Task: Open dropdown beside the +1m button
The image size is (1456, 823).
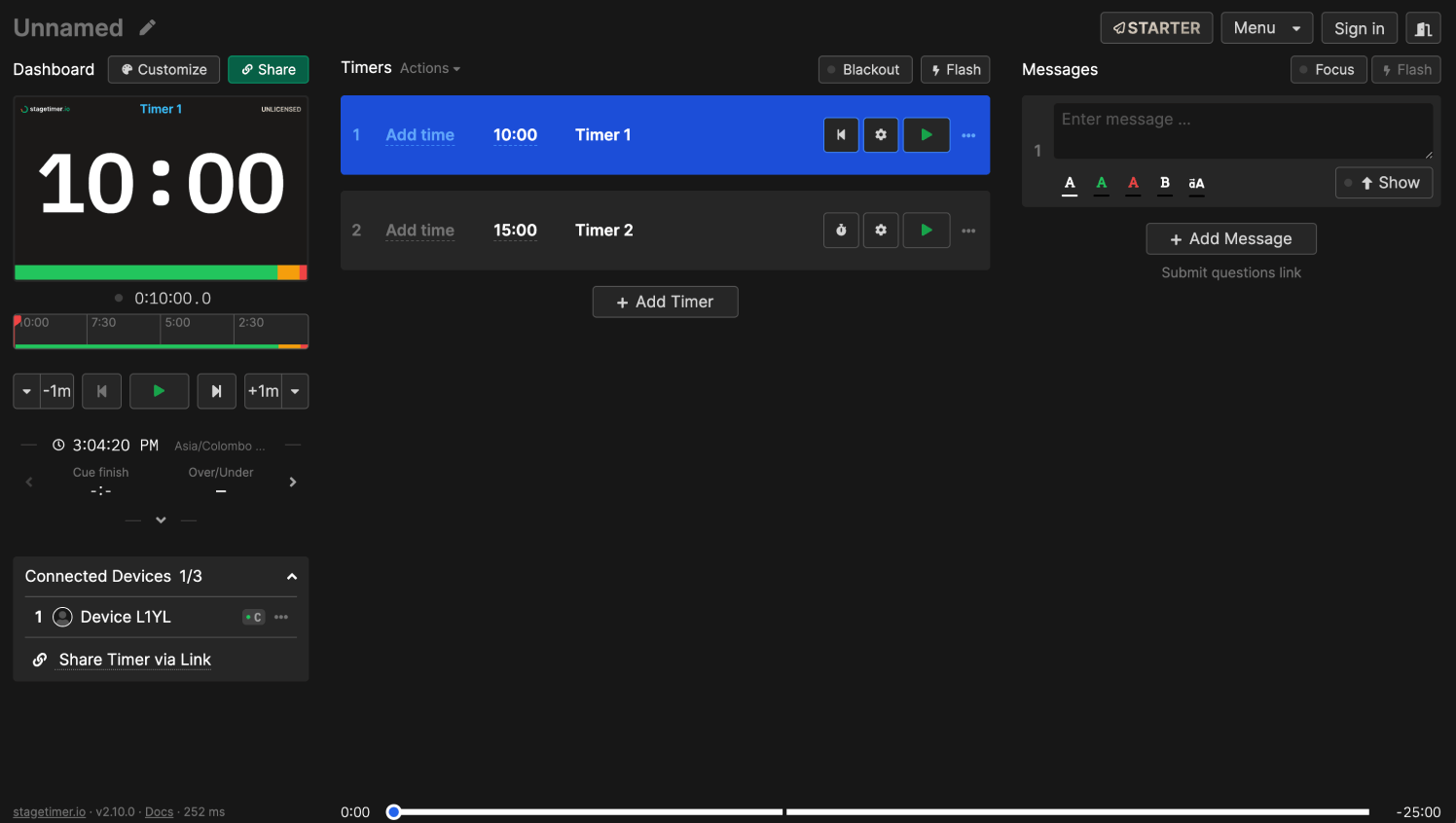Action: point(295,391)
